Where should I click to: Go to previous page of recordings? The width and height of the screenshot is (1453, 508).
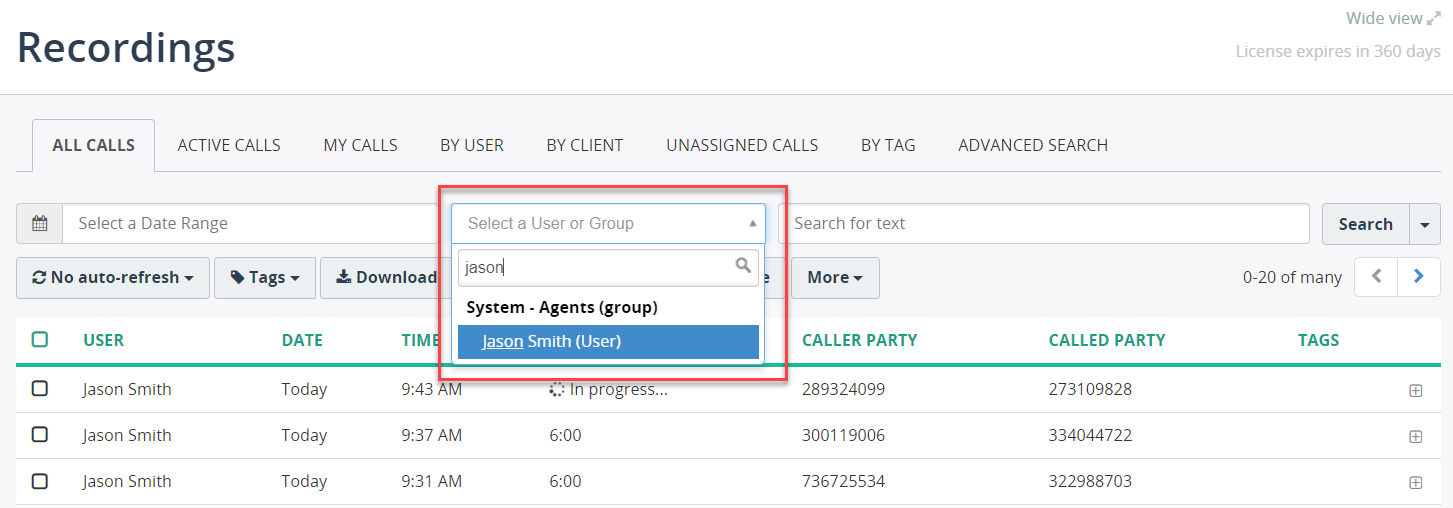click(1376, 277)
